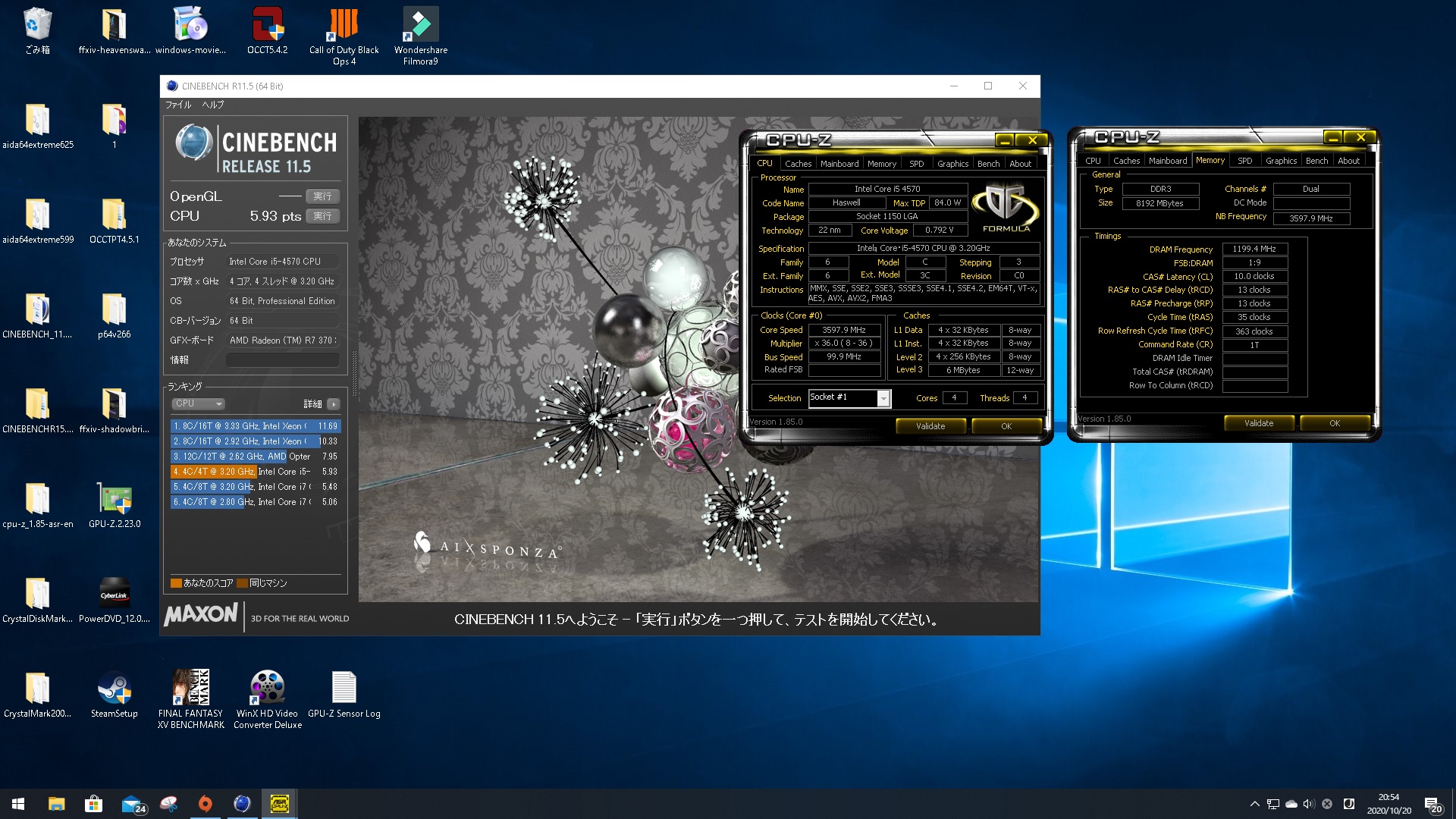This screenshot has width=1456, height=819.
Task: Switch to Mainboard tab in left CPU-Z
Action: pos(839,164)
